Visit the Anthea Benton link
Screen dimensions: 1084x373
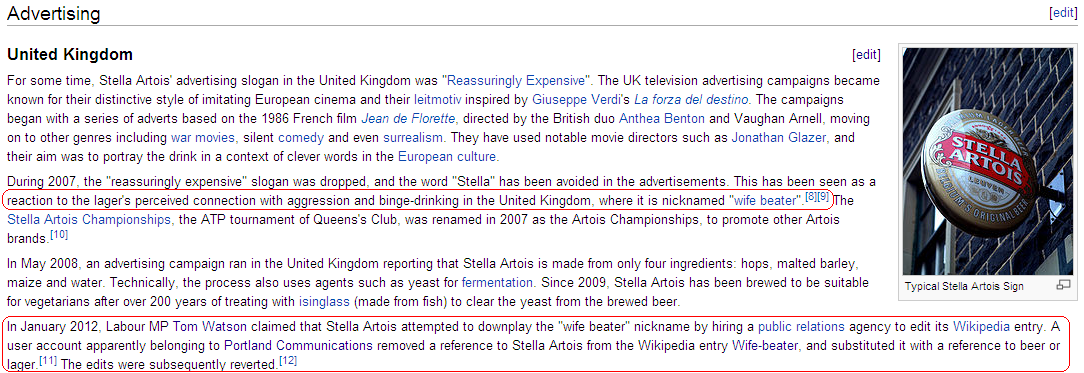click(x=662, y=119)
